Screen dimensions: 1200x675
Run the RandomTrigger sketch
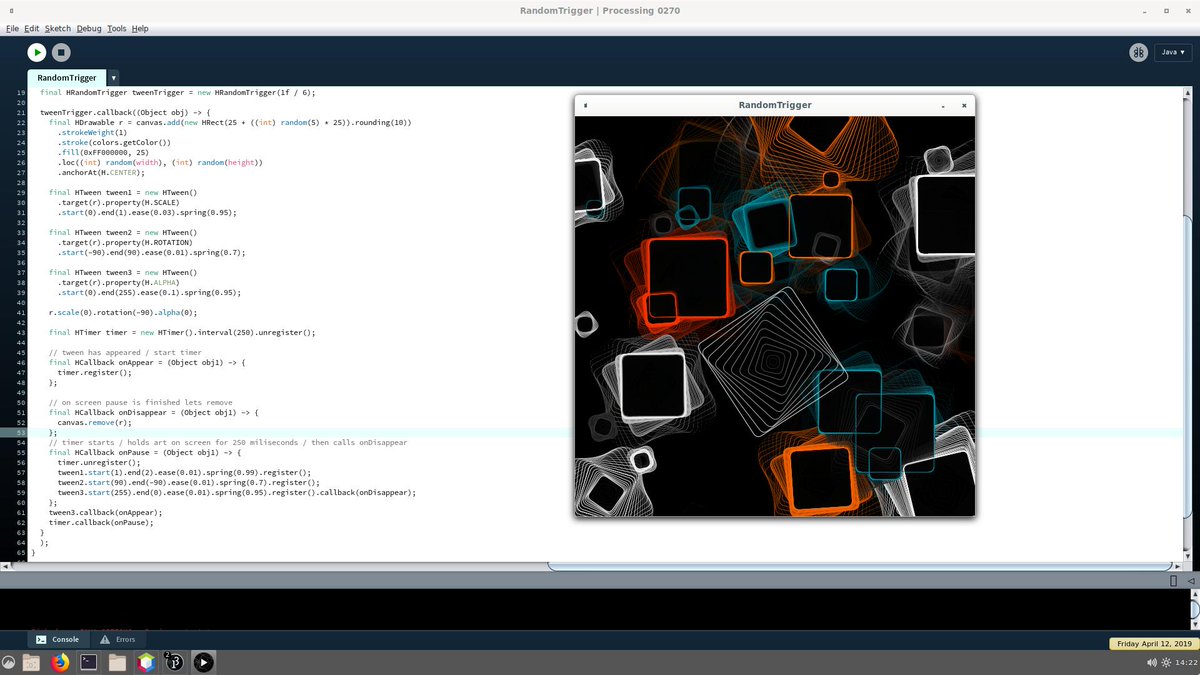pos(36,51)
